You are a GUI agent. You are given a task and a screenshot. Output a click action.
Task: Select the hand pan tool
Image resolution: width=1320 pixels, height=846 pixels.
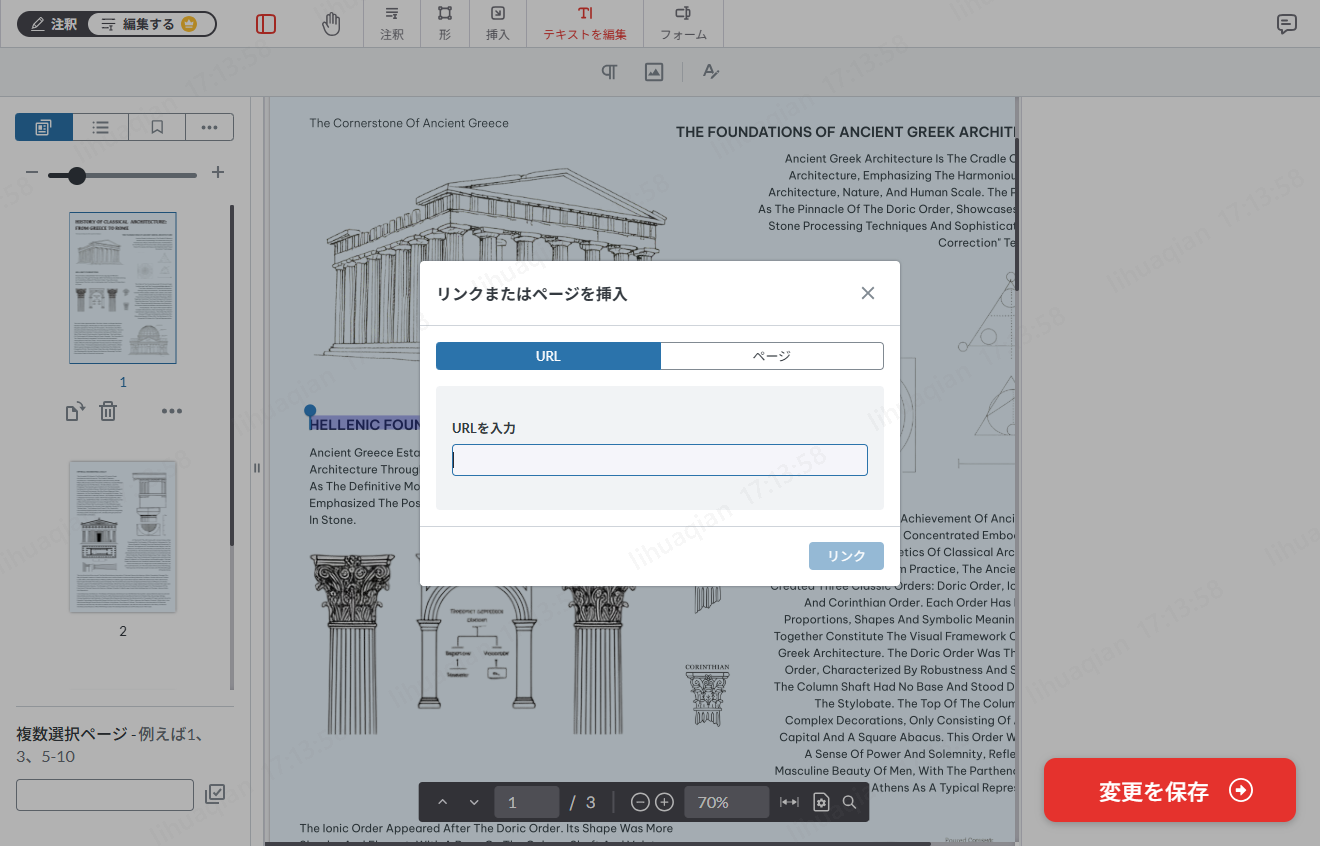(x=332, y=24)
